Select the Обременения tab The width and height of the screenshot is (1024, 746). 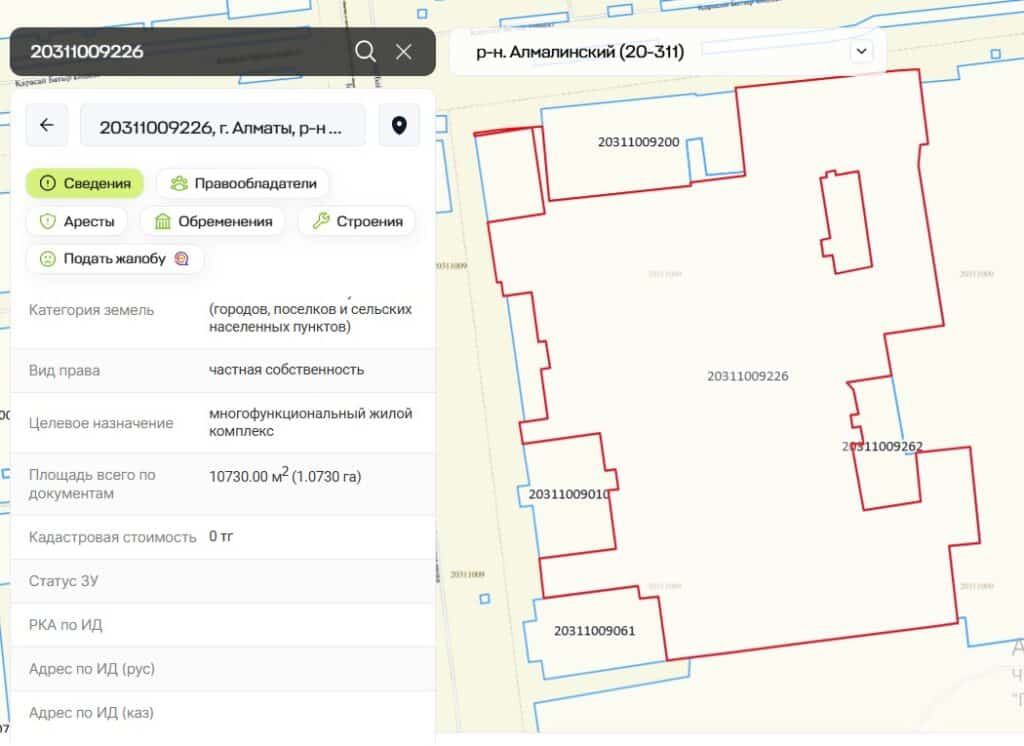point(213,221)
